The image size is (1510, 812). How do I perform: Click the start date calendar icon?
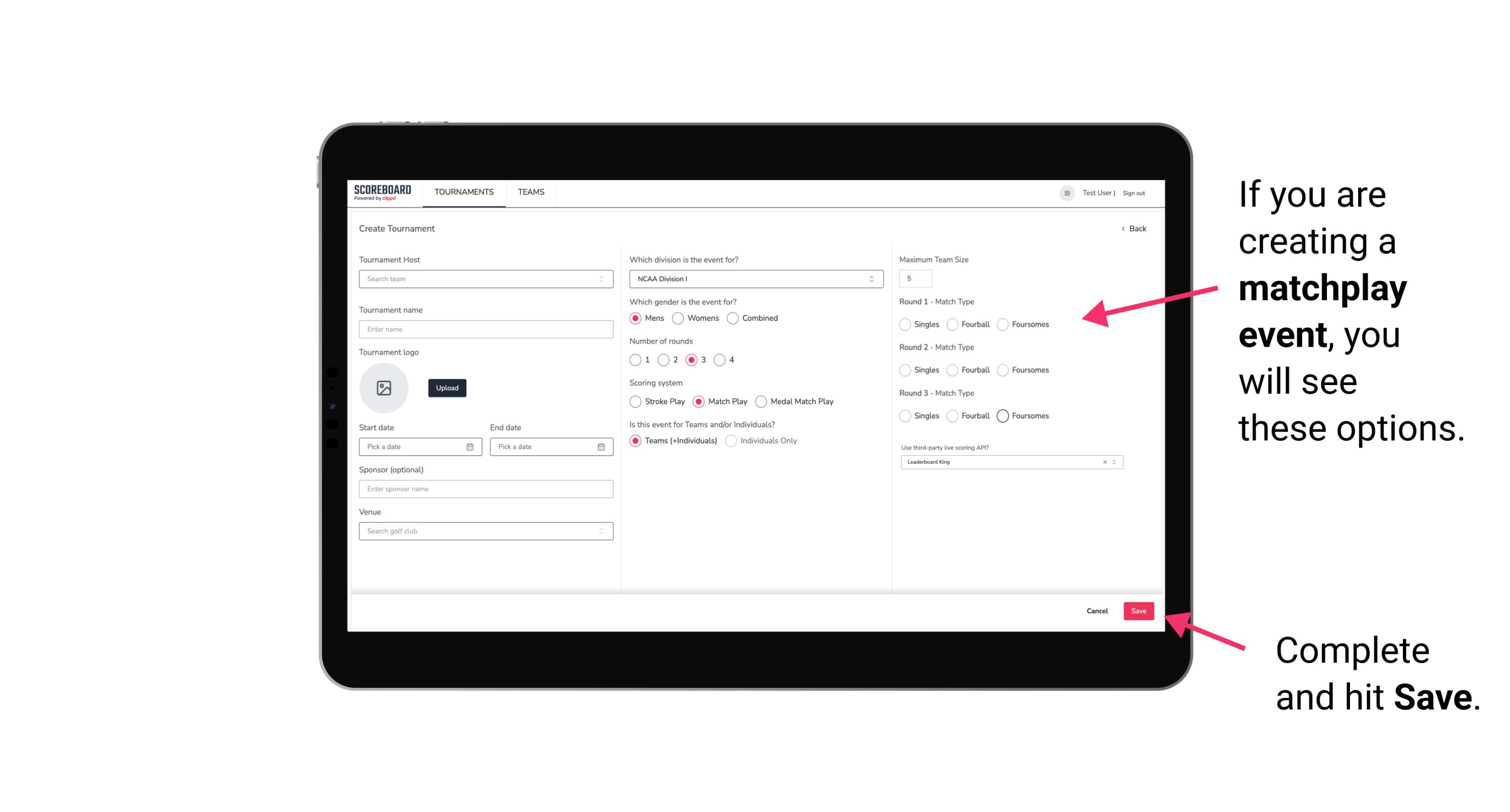[470, 446]
